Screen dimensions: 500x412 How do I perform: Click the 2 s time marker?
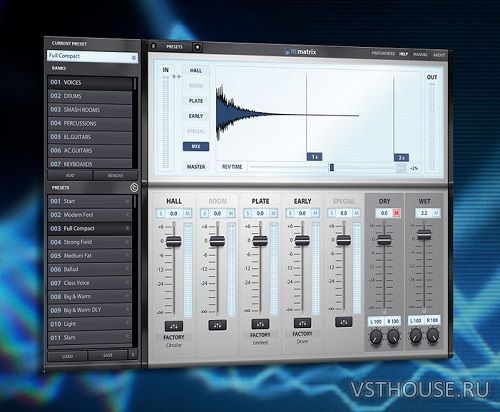401,158
